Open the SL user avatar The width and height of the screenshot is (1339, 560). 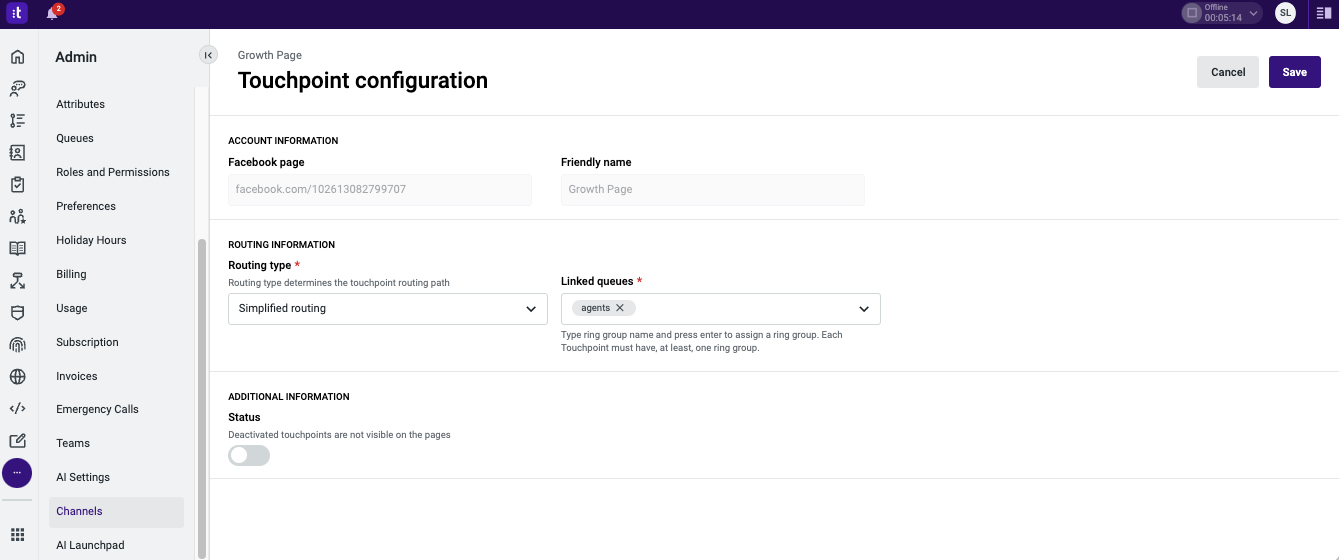click(x=1285, y=13)
